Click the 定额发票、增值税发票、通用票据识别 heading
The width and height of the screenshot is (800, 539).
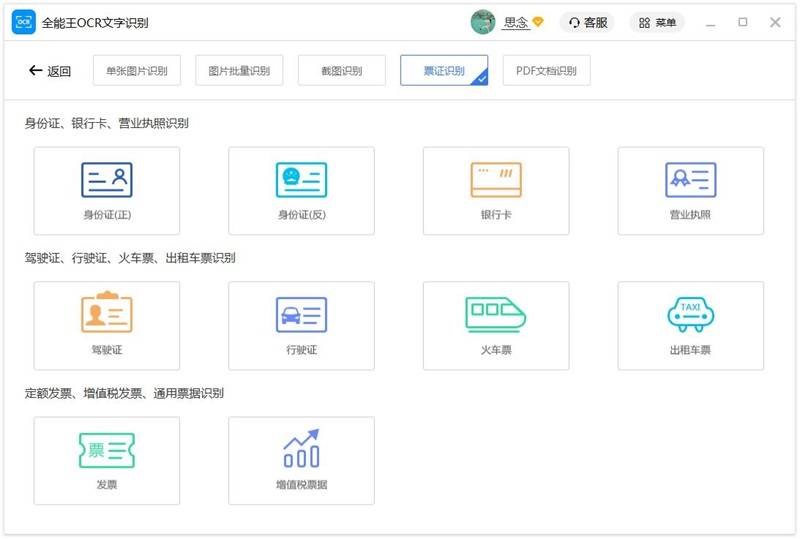tap(124, 393)
